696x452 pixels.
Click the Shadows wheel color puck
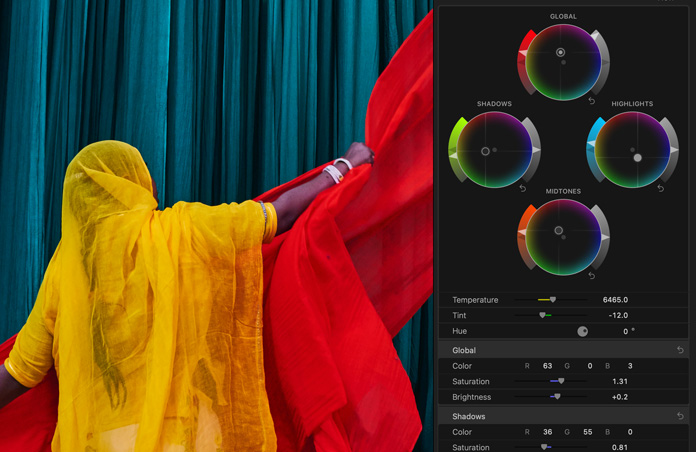tap(486, 151)
